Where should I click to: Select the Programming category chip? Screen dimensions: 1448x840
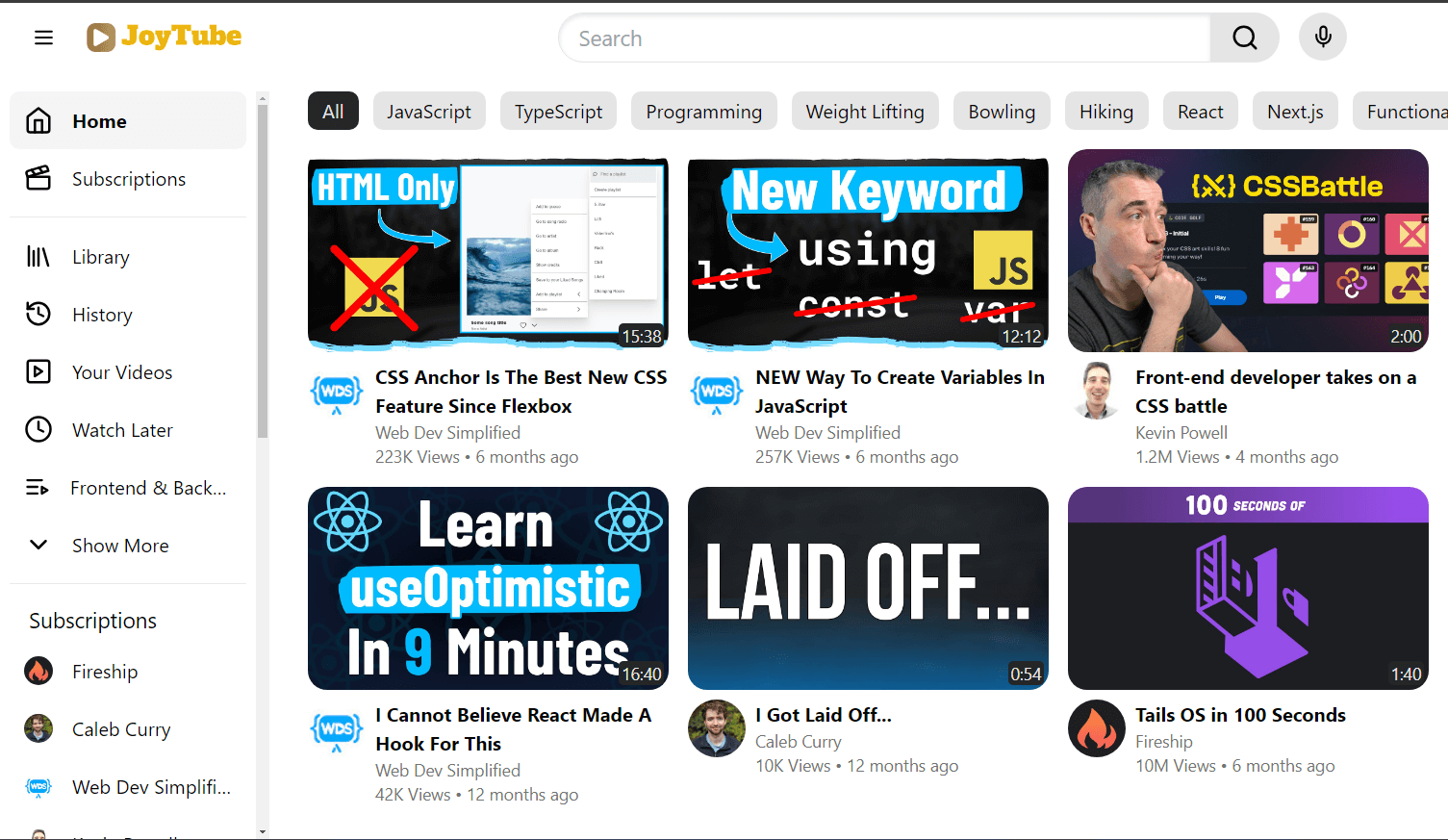click(704, 112)
